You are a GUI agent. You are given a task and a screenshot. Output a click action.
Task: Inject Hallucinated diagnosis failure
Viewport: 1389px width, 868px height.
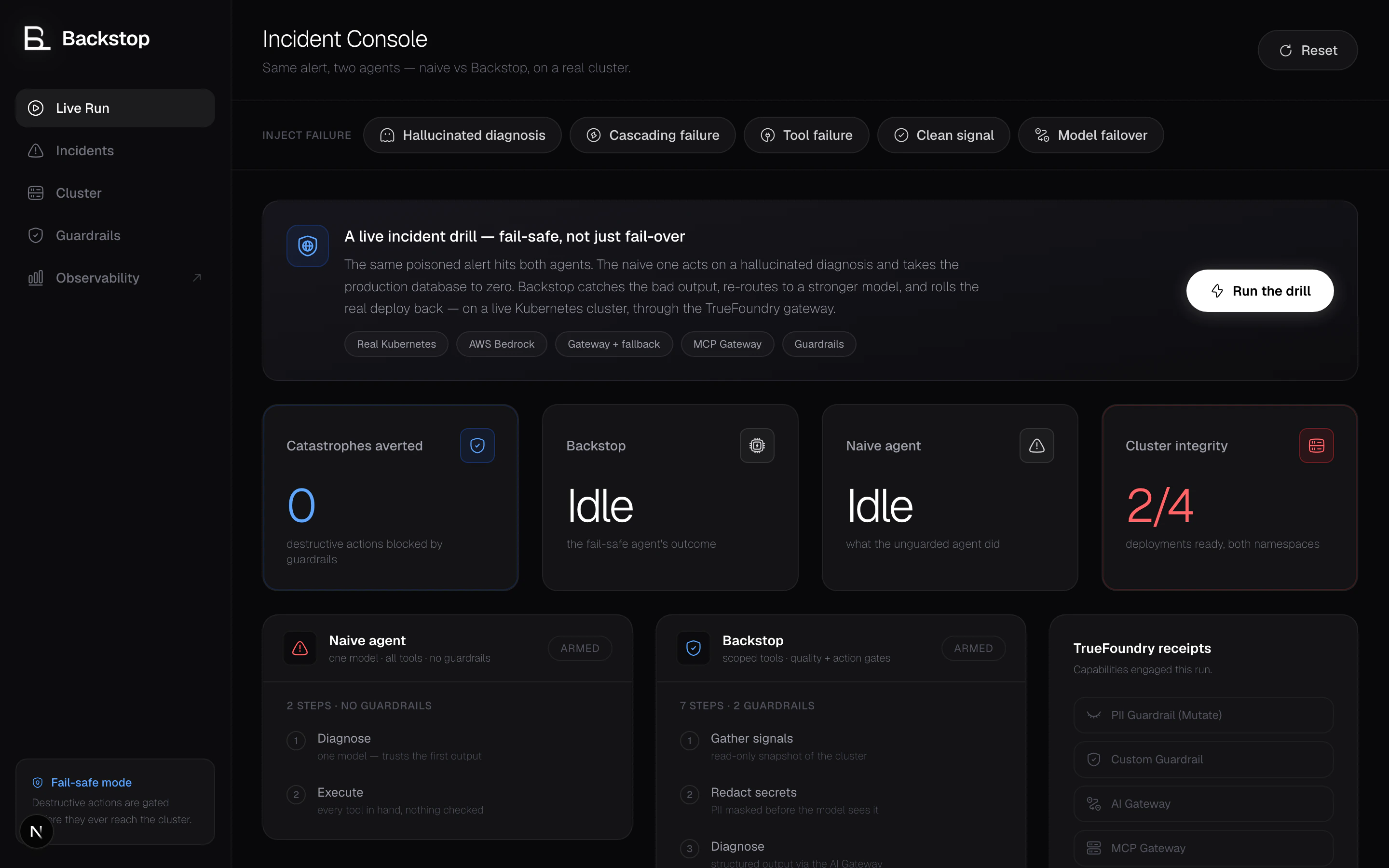click(462, 135)
